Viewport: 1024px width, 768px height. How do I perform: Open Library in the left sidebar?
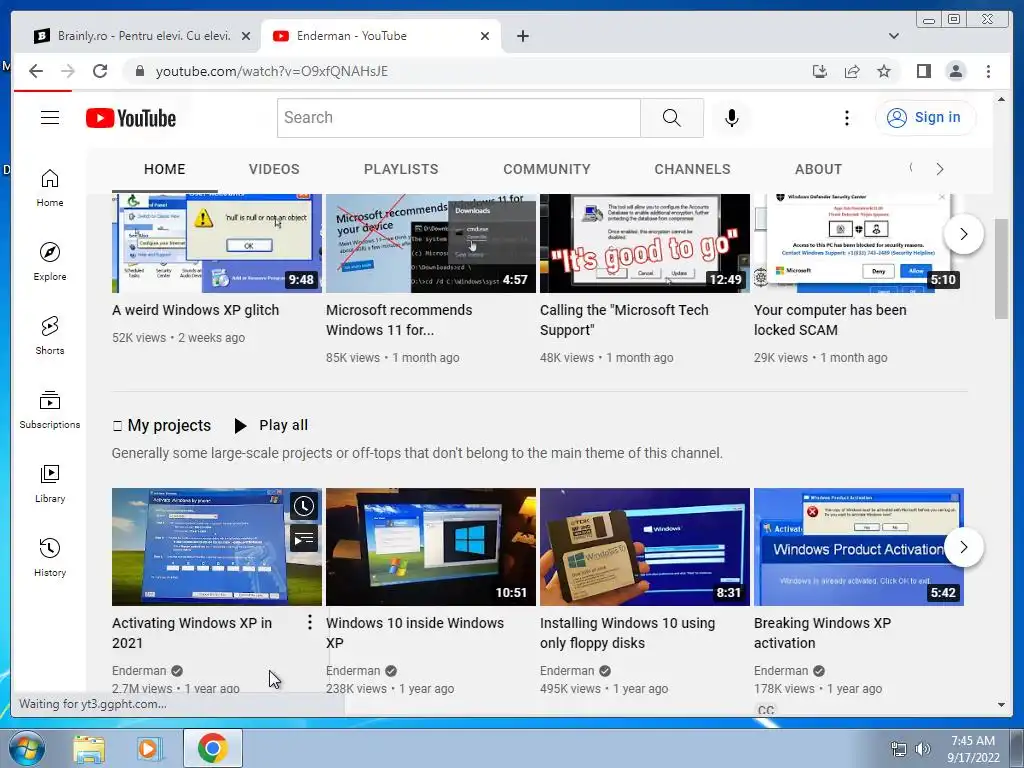pyautogui.click(x=50, y=483)
